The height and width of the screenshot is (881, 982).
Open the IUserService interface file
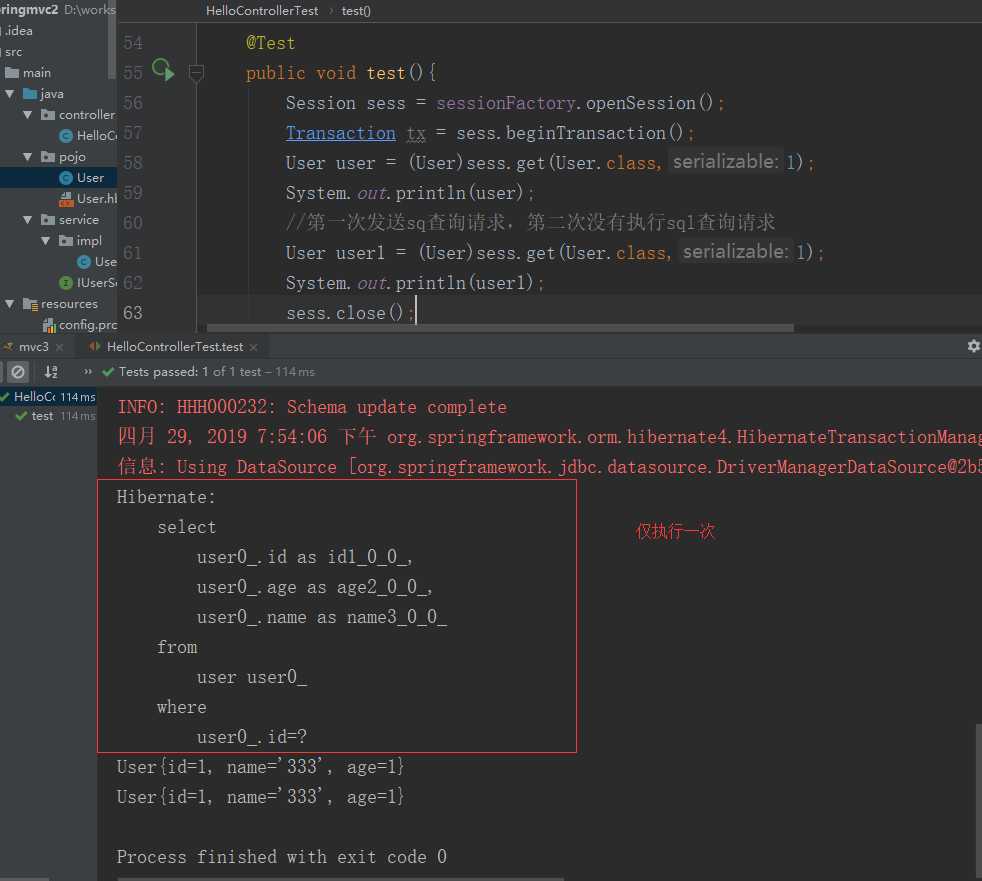88,283
